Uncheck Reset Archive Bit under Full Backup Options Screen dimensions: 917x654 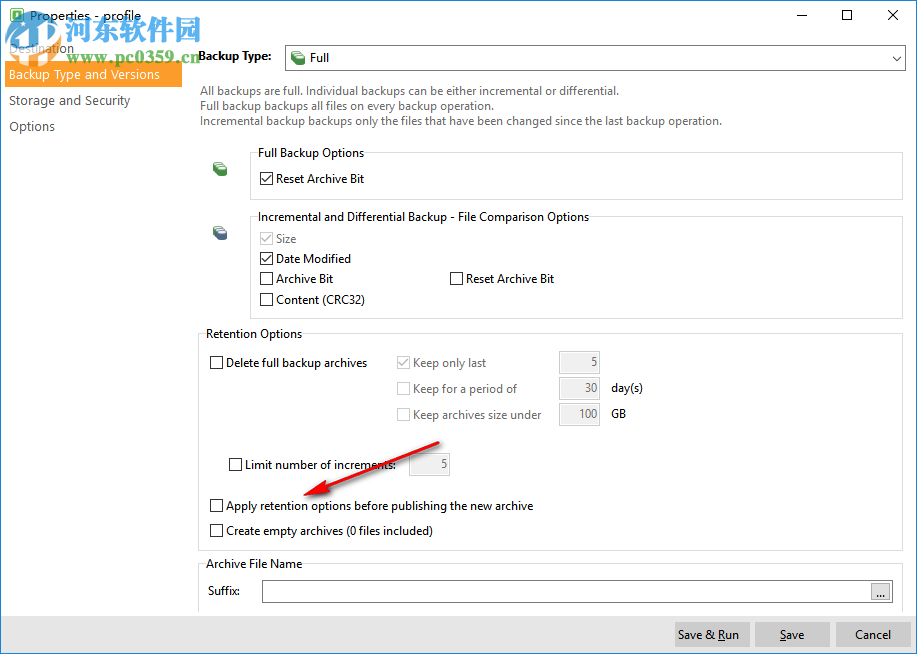click(266, 178)
